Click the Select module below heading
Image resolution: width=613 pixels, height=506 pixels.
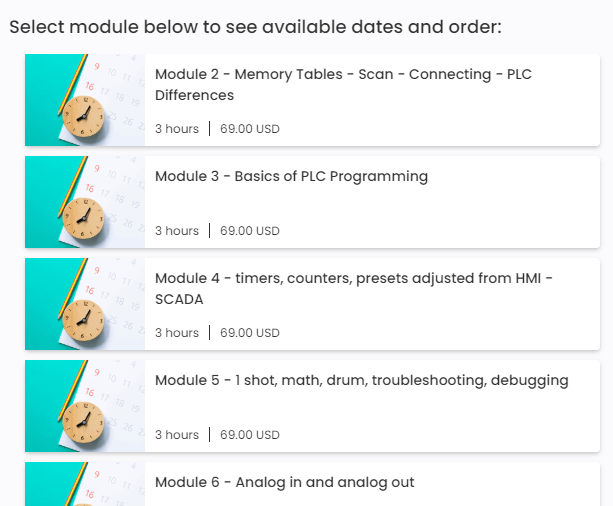(255, 27)
